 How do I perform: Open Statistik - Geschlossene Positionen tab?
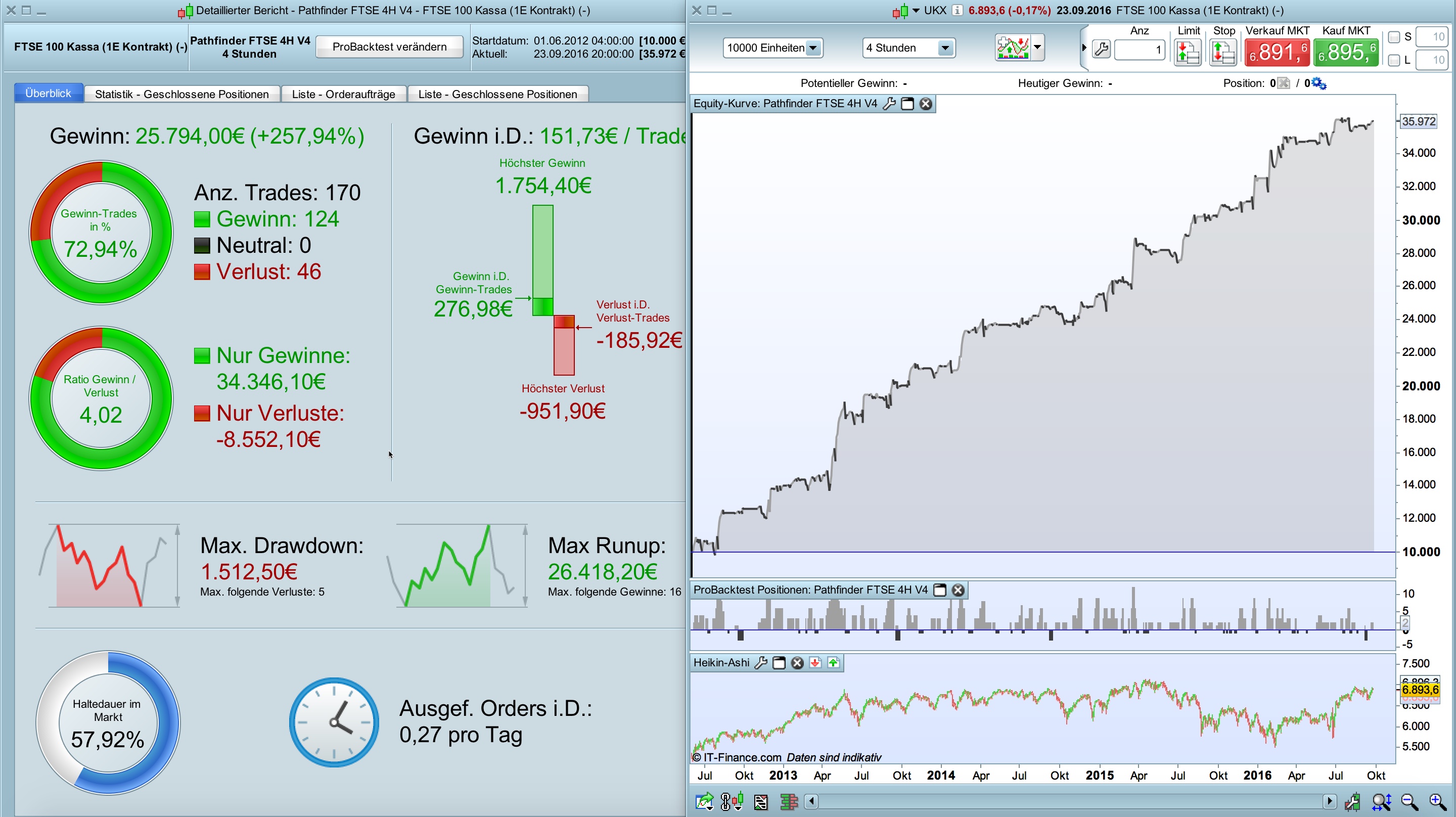click(x=181, y=95)
